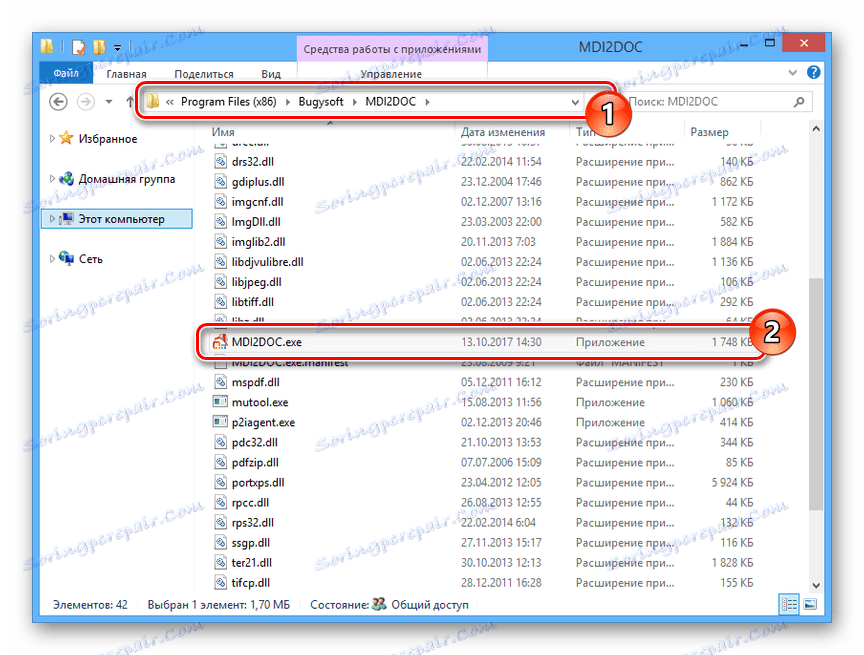Click the ter21.dll file name

252,562
